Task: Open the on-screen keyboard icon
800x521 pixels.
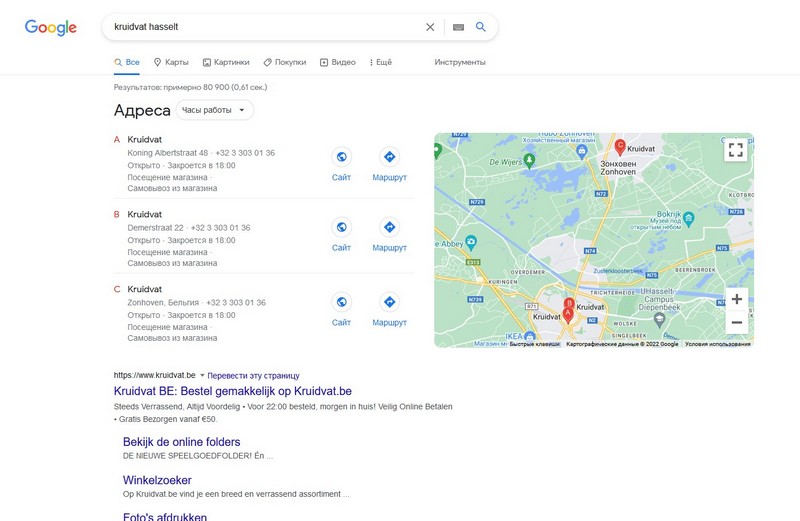Action: (x=458, y=27)
